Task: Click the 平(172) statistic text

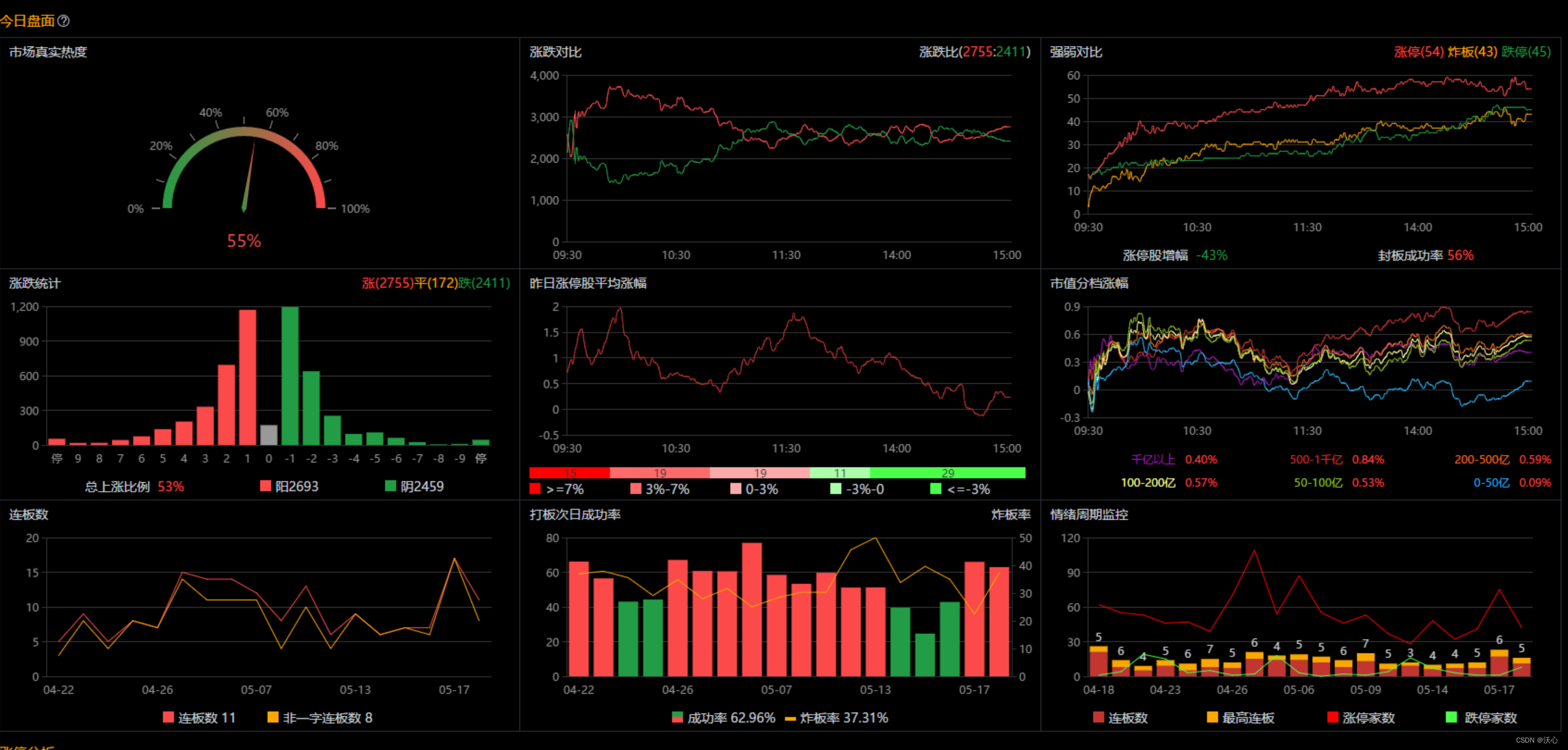Action: coord(436,283)
